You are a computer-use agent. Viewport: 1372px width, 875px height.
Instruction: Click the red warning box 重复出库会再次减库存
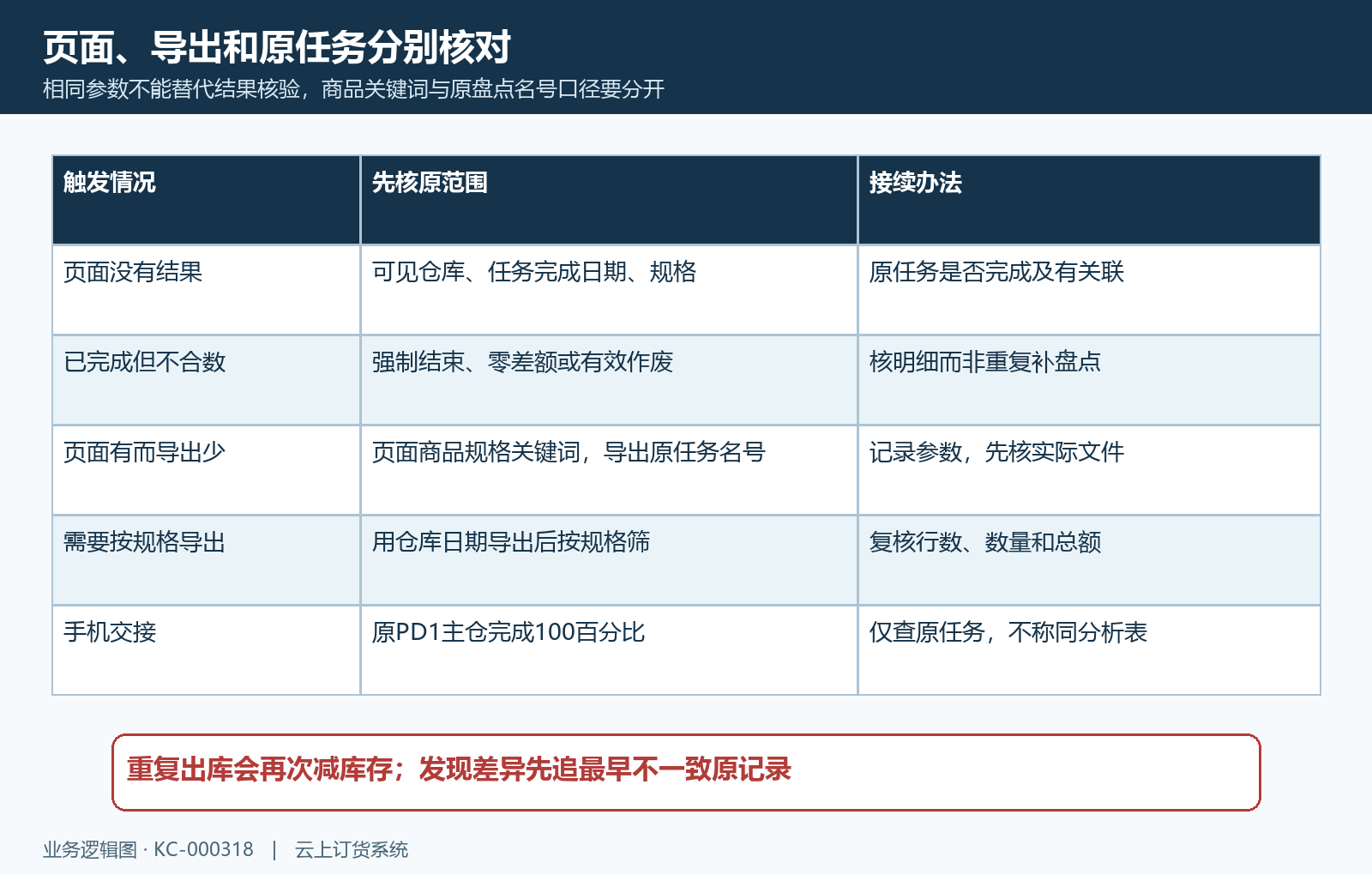[686, 772]
